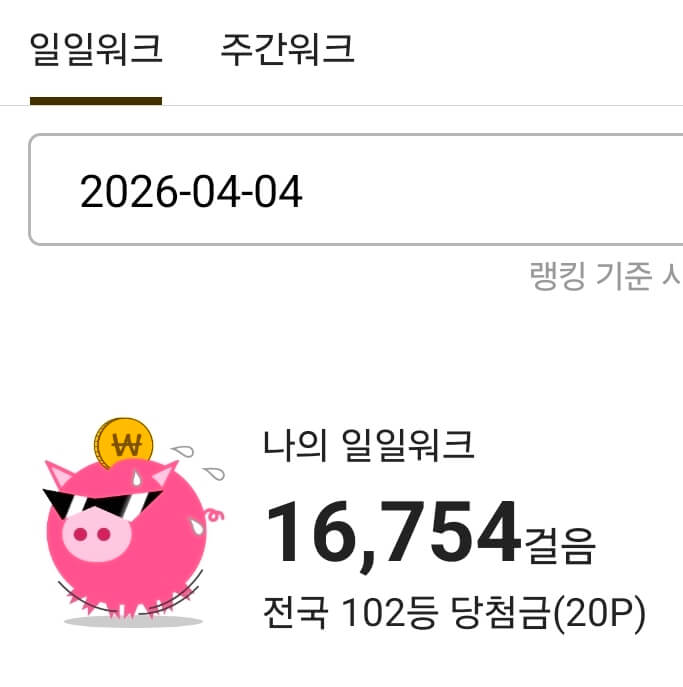Viewport: 683px width, 687px height.
Task: Tap the 16,754 step count number
Action: [x=393, y=534]
